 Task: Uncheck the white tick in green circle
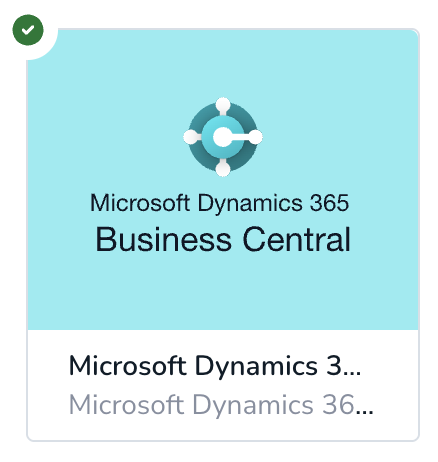(x=28, y=30)
